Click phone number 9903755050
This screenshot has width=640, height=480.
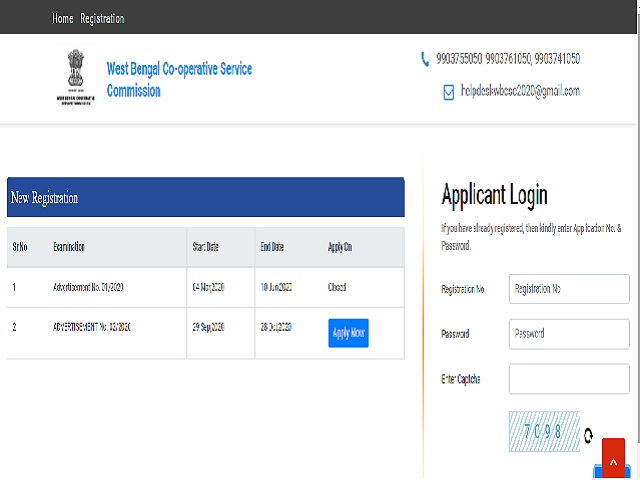459,59
